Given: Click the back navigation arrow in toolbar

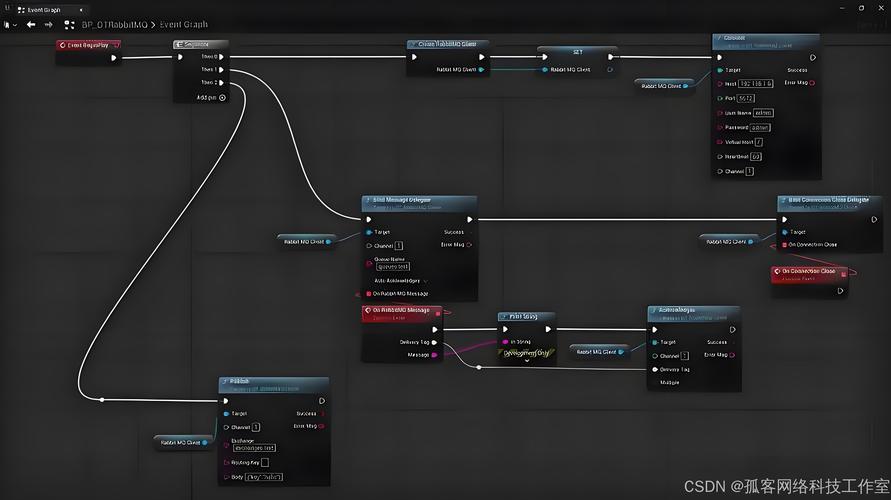Looking at the screenshot, I should point(31,24).
